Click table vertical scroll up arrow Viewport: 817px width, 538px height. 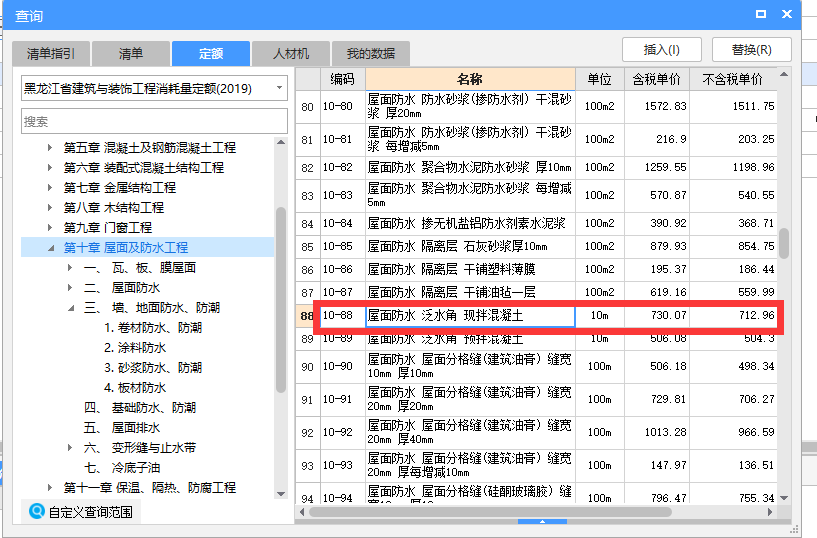[x=784, y=74]
